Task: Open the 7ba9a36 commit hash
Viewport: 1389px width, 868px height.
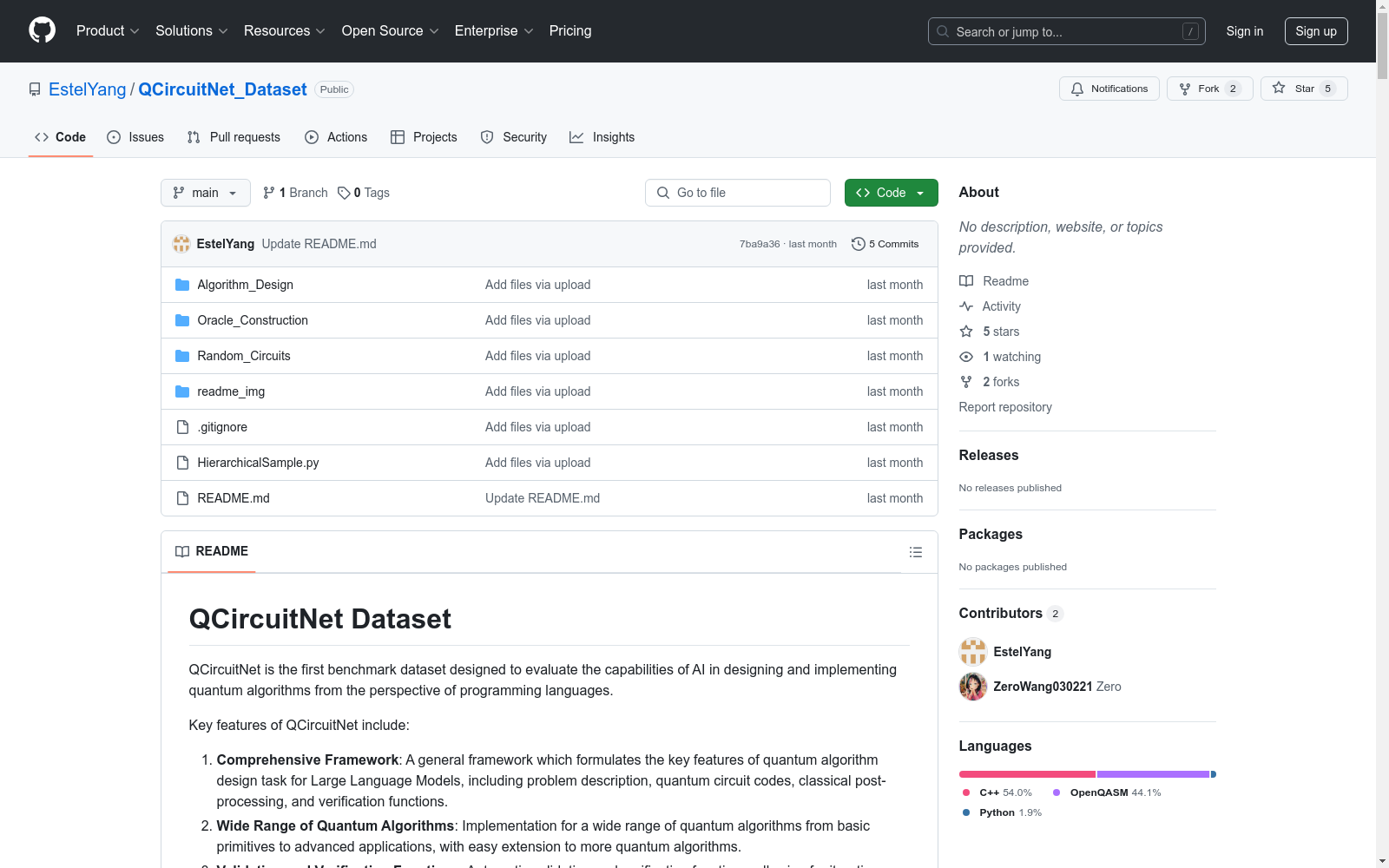Action: [x=760, y=244]
